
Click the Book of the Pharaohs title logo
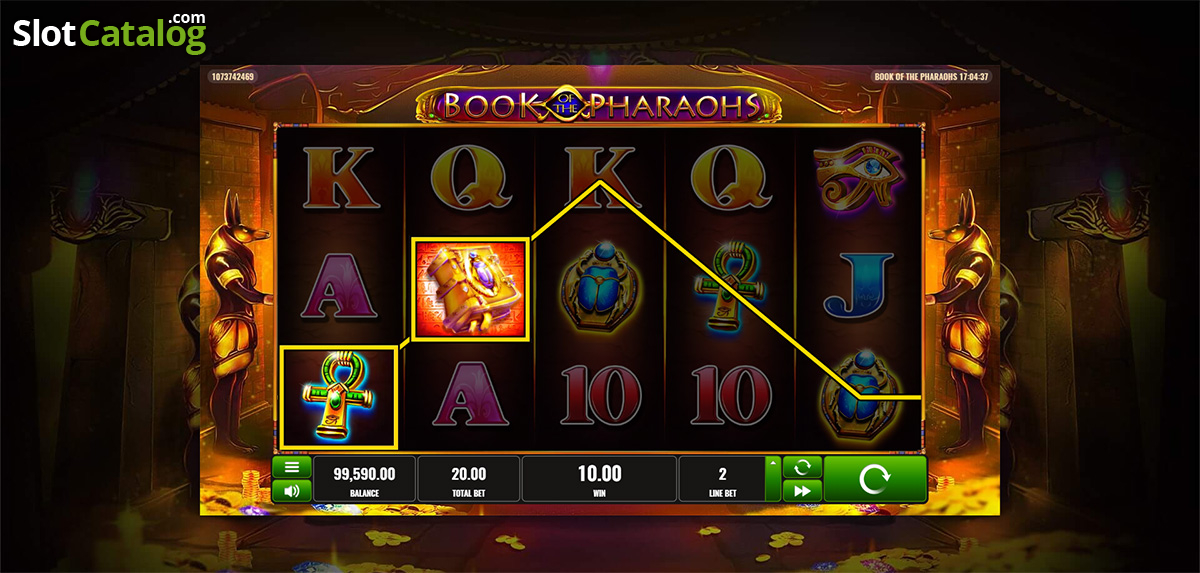click(x=600, y=103)
